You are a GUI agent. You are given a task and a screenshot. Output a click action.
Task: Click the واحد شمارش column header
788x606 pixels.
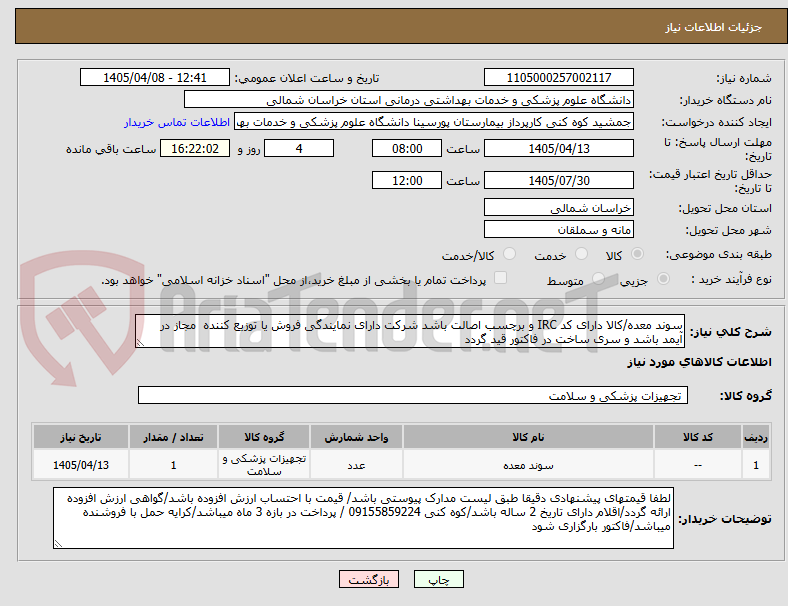[356, 437]
